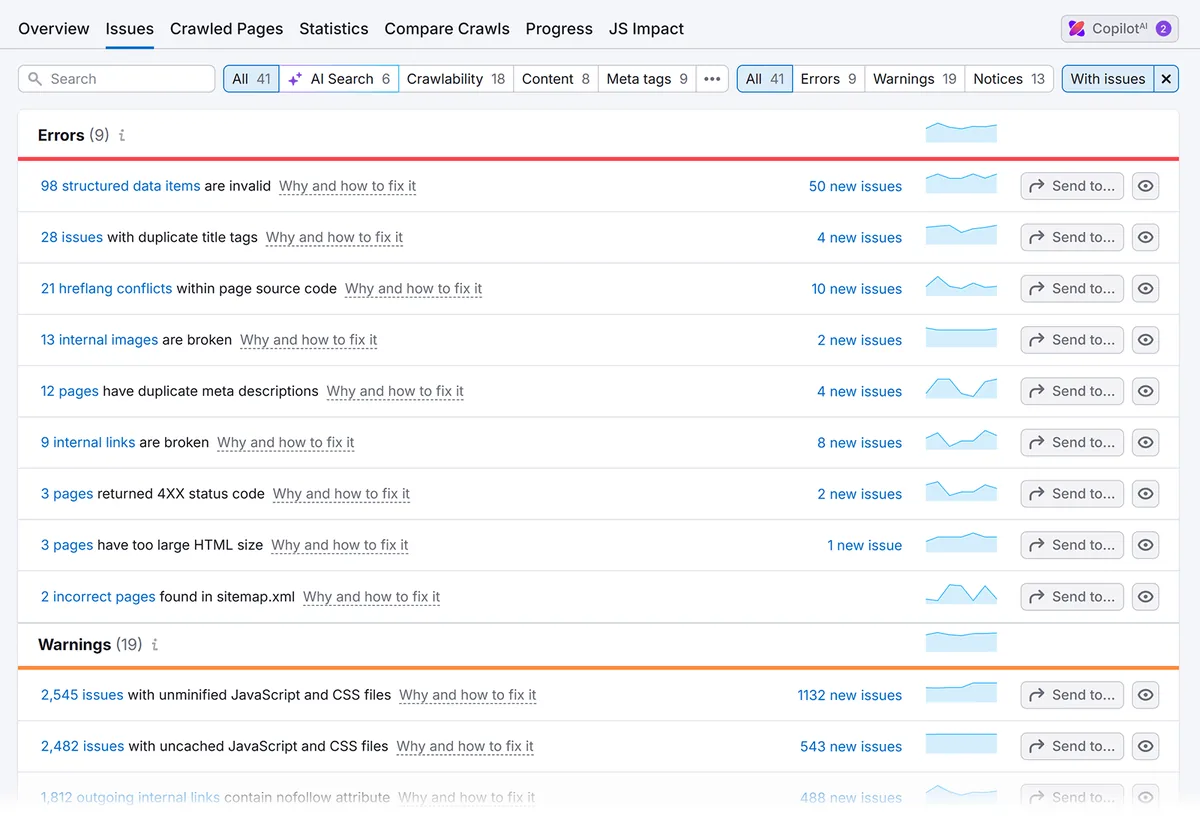Viewport: 1200px width, 818px height.
Task: Click the issues search field
Action: click(117, 79)
